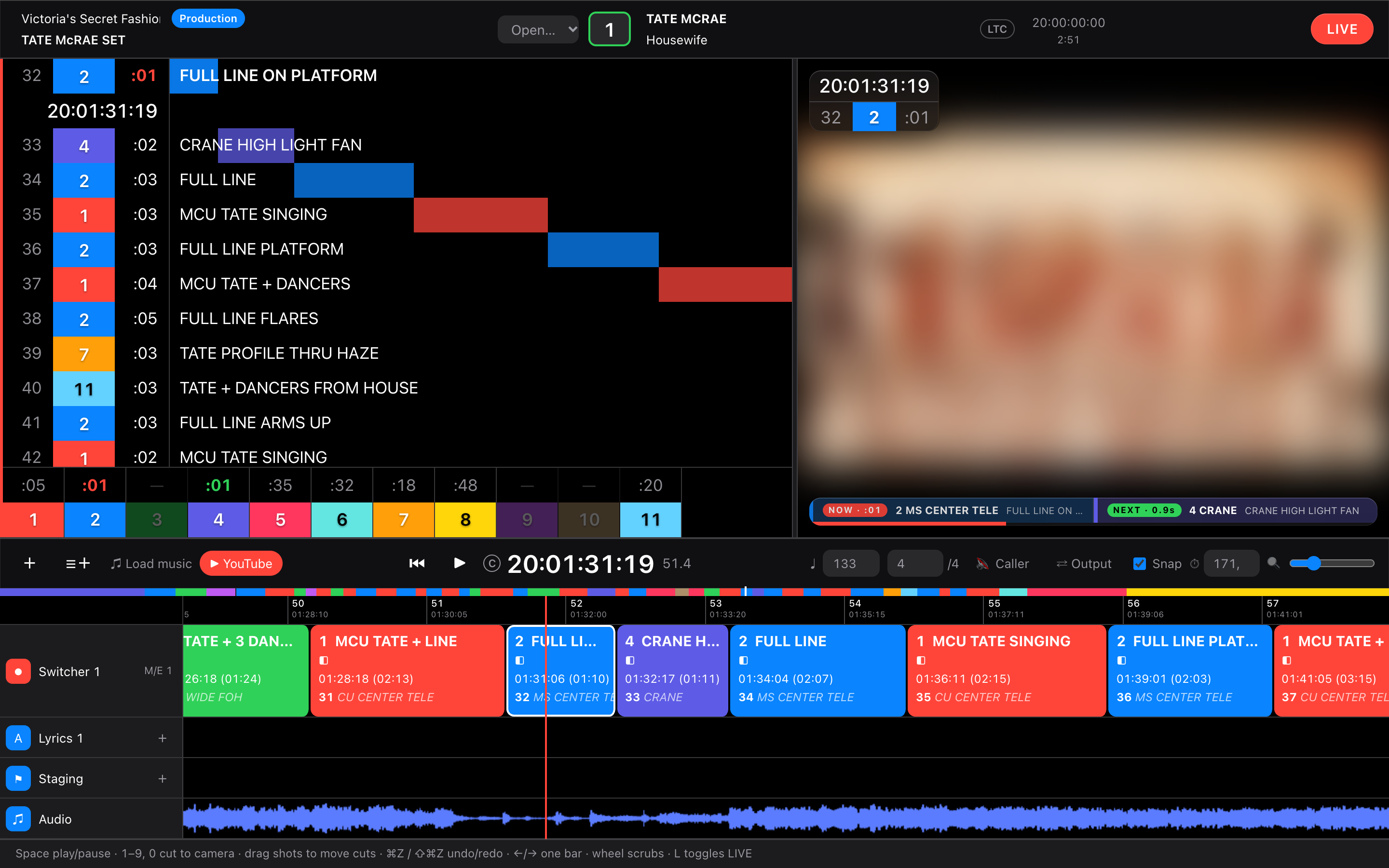Click the Production badge
1389x868 pixels.
208,18
